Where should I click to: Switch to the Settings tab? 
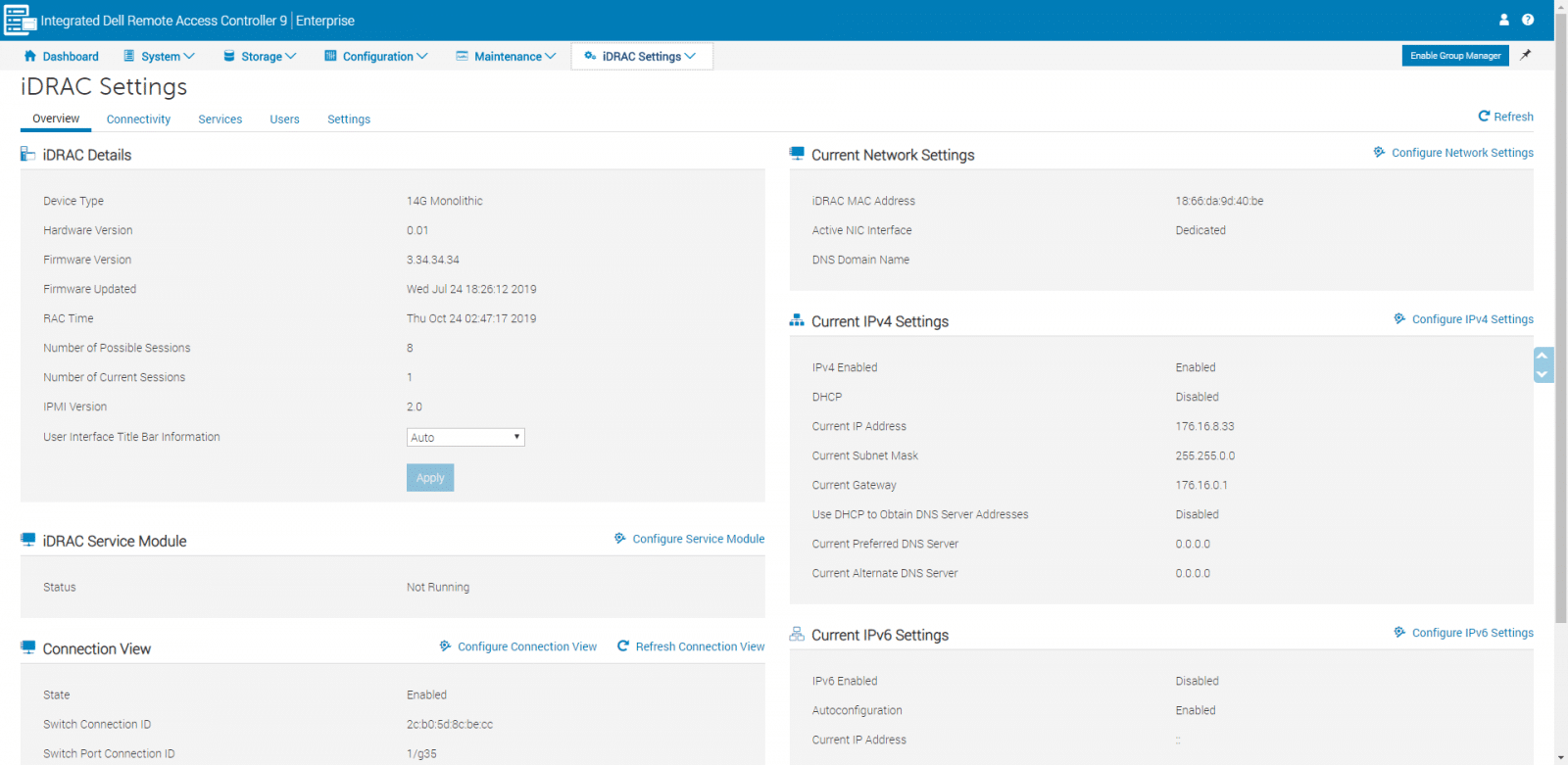pos(349,120)
